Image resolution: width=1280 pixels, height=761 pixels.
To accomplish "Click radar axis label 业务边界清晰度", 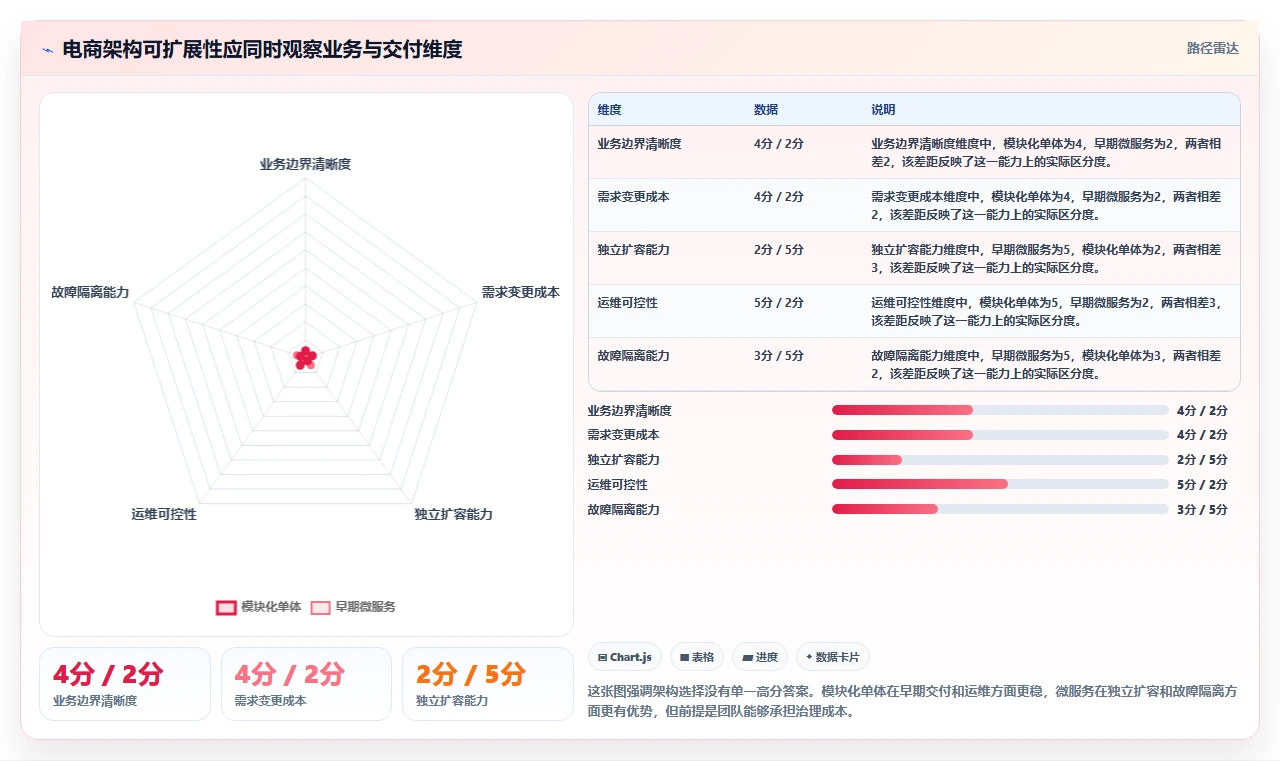I will 305,164.
